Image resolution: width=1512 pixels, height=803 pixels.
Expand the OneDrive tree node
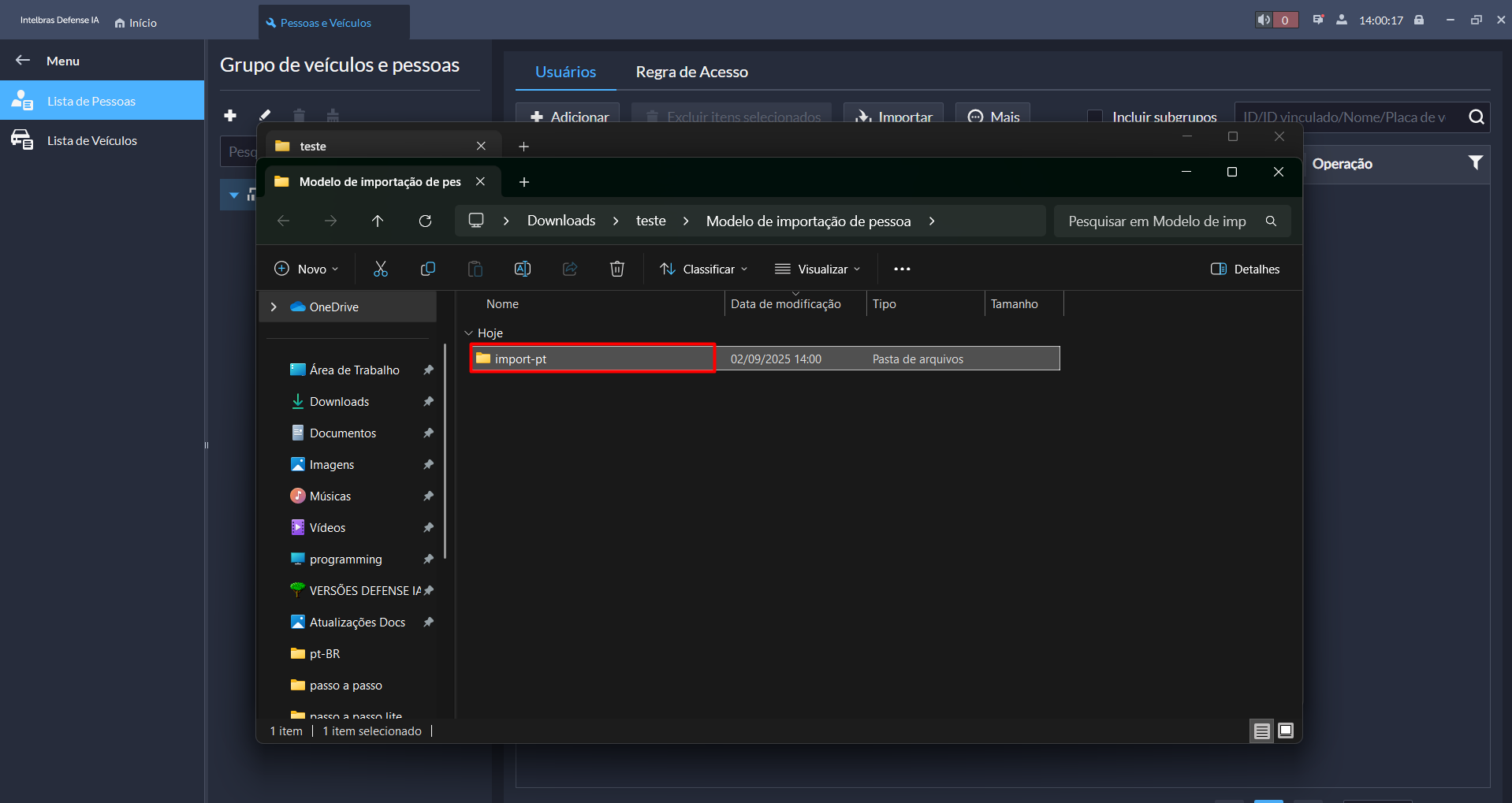274,307
